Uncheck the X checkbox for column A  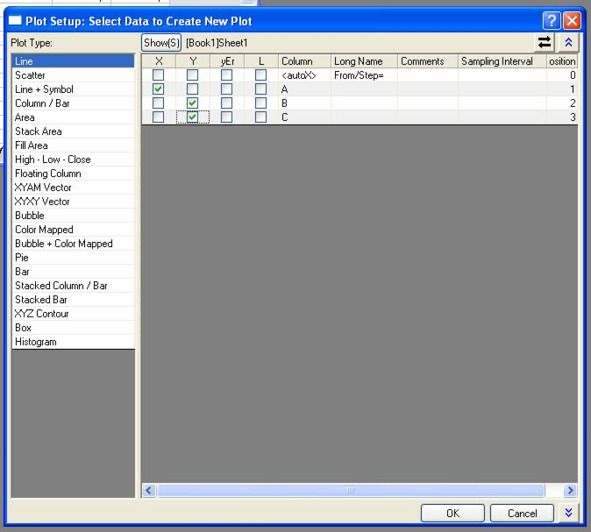158,89
